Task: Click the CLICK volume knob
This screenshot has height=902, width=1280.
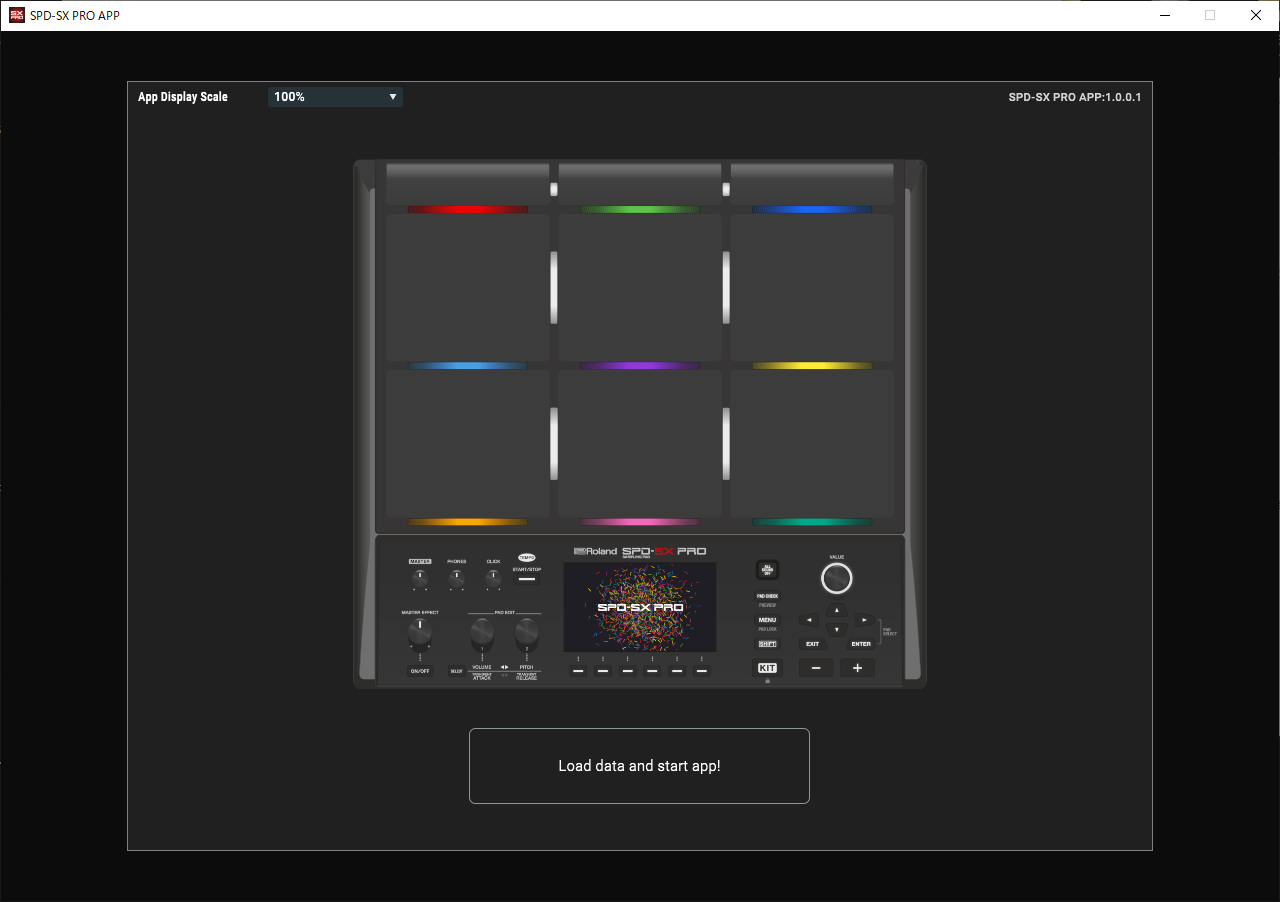Action: point(493,578)
